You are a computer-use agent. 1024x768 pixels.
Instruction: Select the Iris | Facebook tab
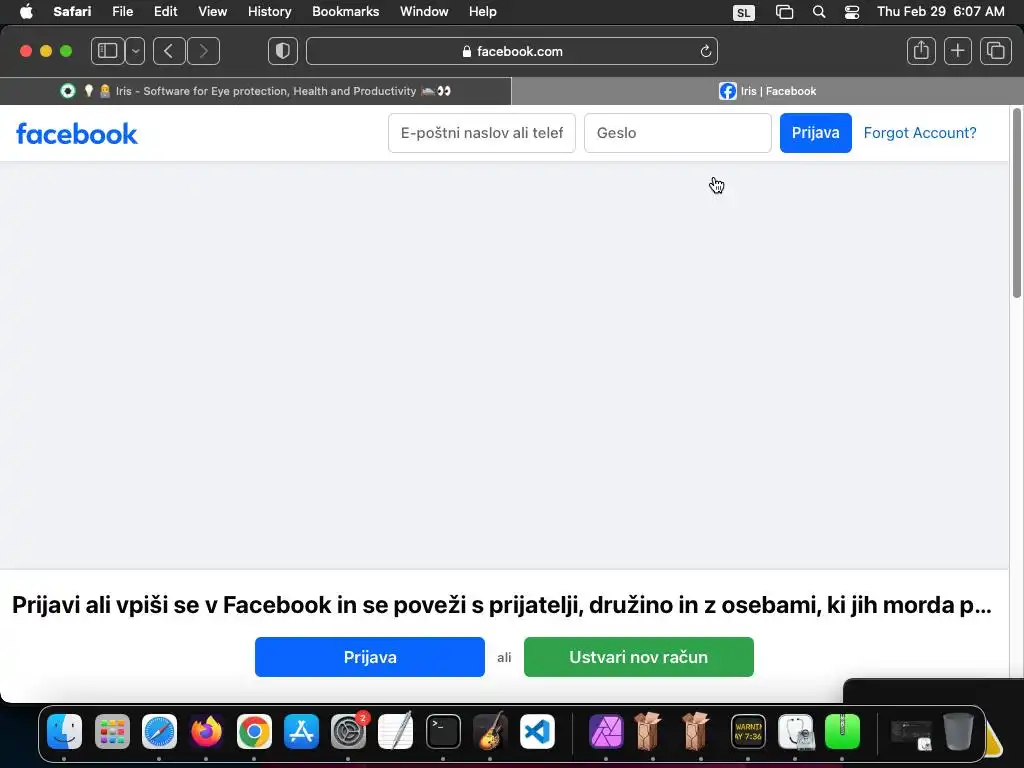coord(767,91)
